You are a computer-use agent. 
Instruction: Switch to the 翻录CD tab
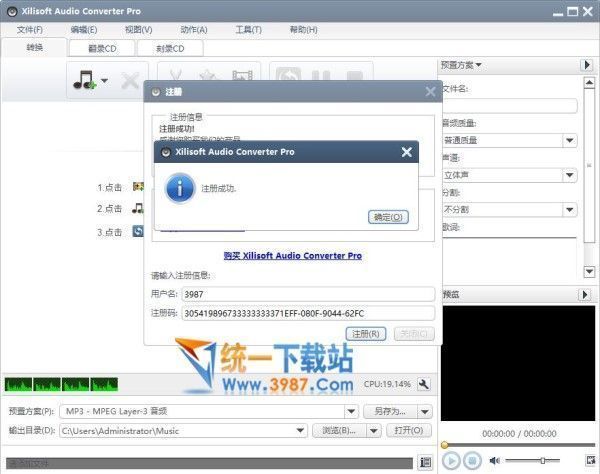[103, 48]
